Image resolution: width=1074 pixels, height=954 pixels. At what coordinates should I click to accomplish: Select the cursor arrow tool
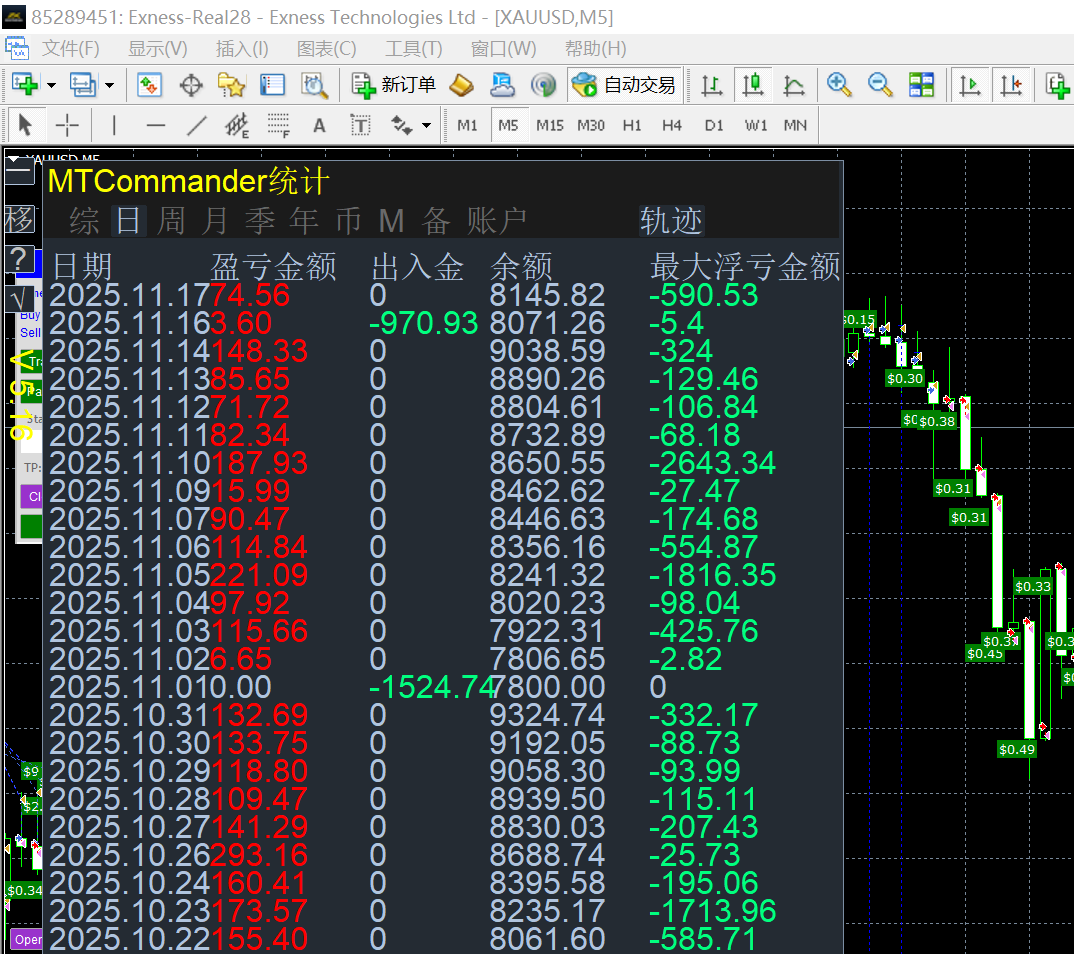click(25, 125)
